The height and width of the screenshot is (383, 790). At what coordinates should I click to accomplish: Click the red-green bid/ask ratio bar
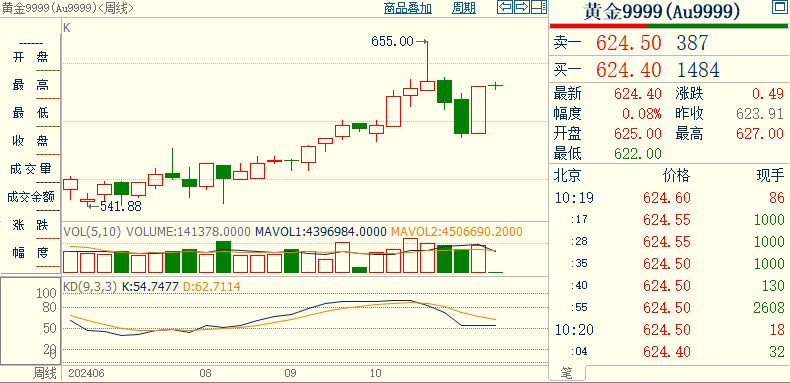click(669, 26)
